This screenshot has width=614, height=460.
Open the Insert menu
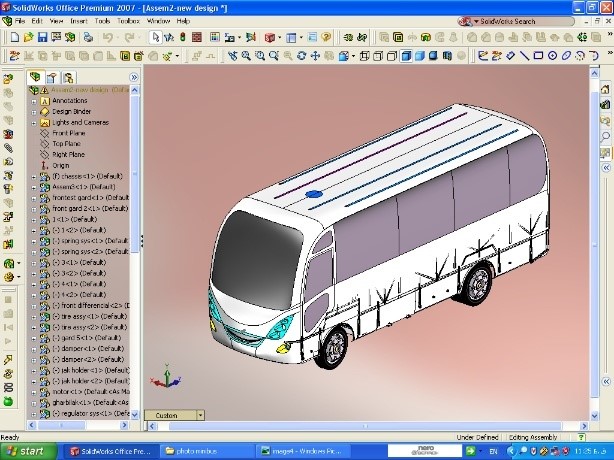coord(79,20)
